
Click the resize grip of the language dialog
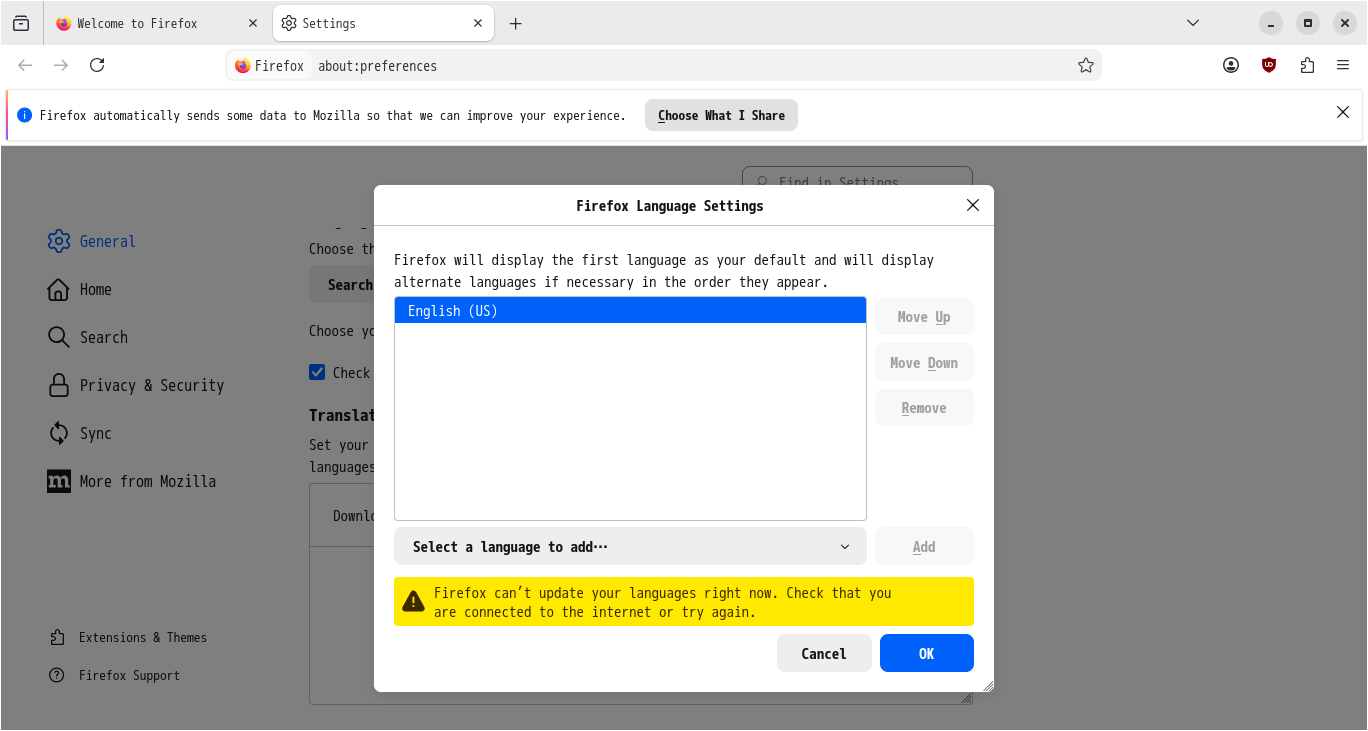(x=987, y=685)
